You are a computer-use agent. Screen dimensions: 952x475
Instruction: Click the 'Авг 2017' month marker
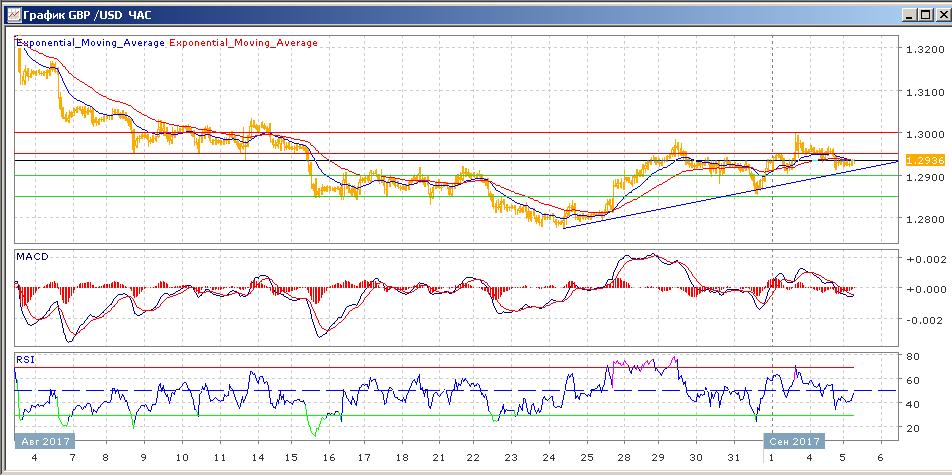[44, 441]
